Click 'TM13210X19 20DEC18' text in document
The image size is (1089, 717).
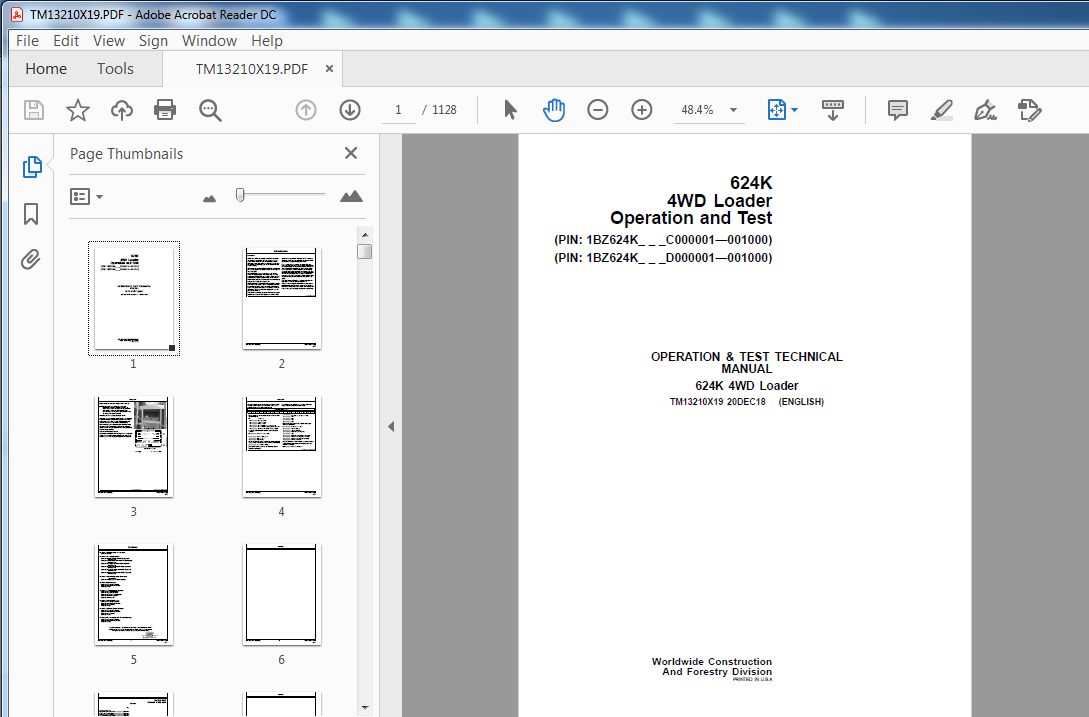coord(717,402)
